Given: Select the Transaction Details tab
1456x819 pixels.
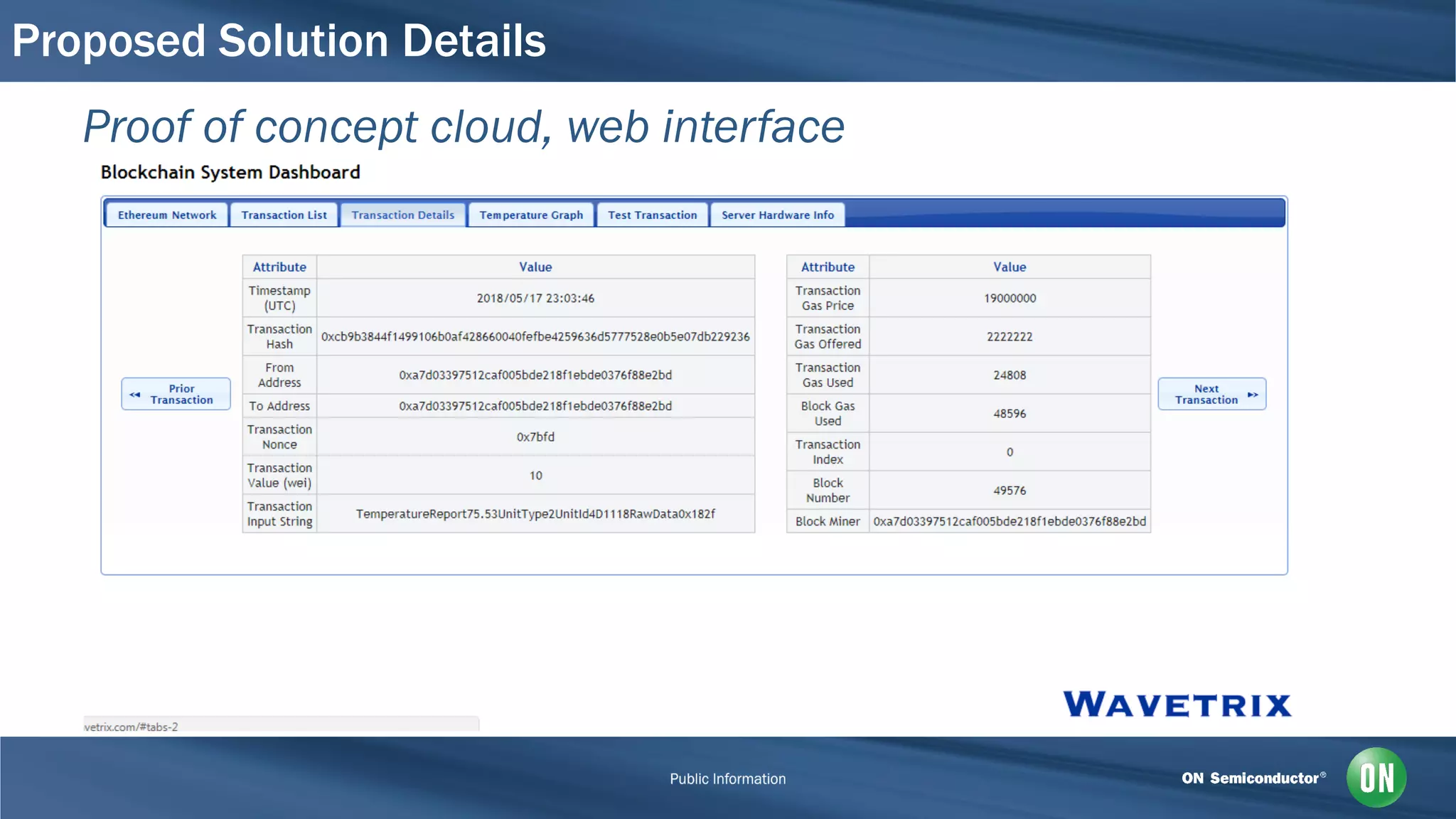Looking at the screenshot, I should click(x=402, y=215).
